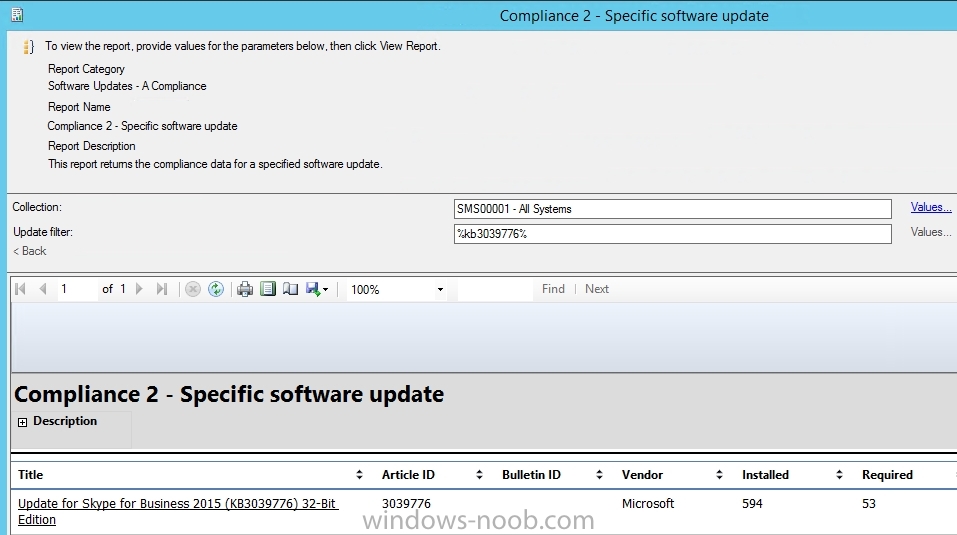This screenshot has height=535, width=957.
Task: Stop report rendering
Action: (x=193, y=289)
